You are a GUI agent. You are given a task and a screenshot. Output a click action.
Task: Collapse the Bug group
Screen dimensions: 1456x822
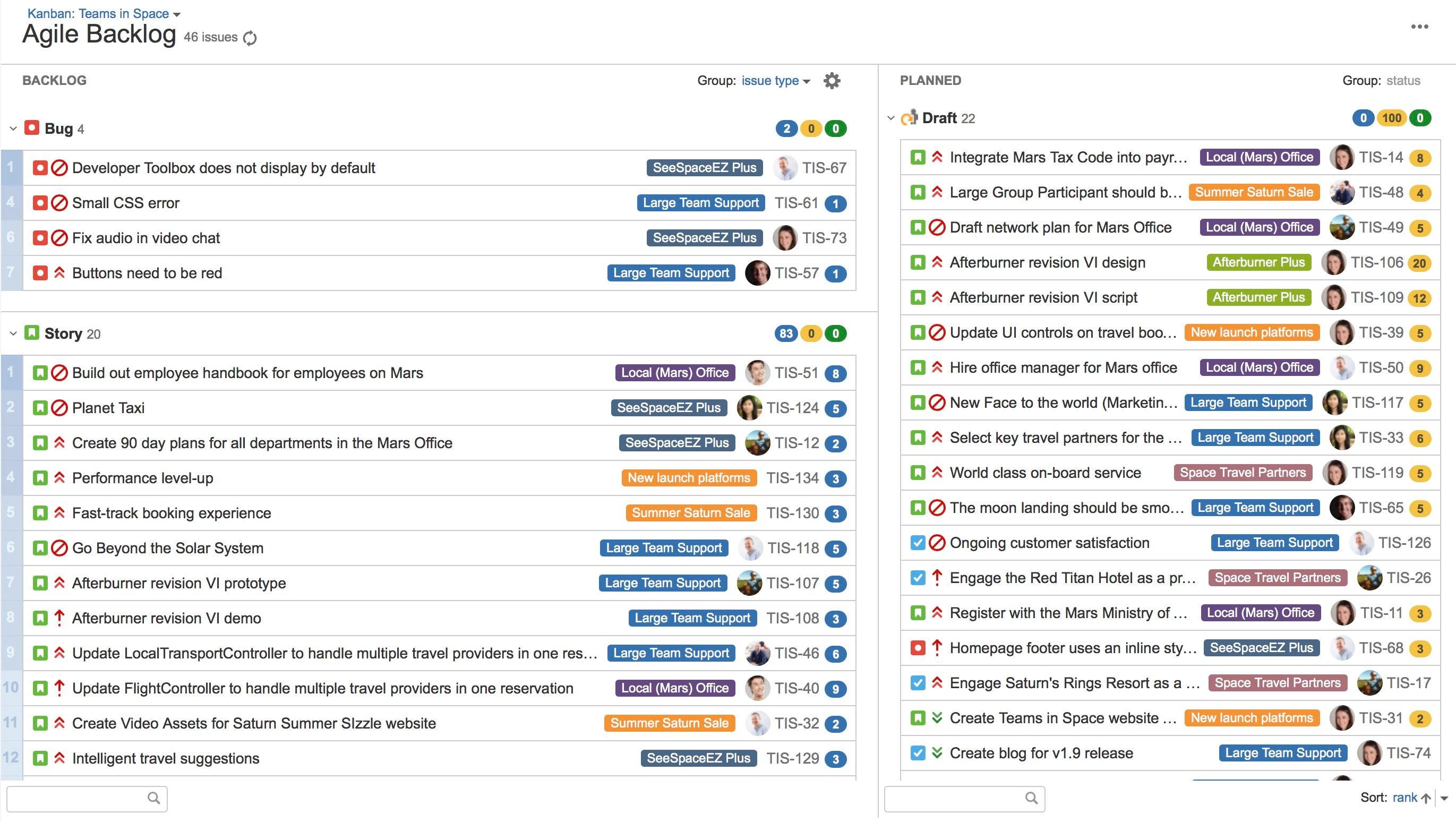(13, 129)
